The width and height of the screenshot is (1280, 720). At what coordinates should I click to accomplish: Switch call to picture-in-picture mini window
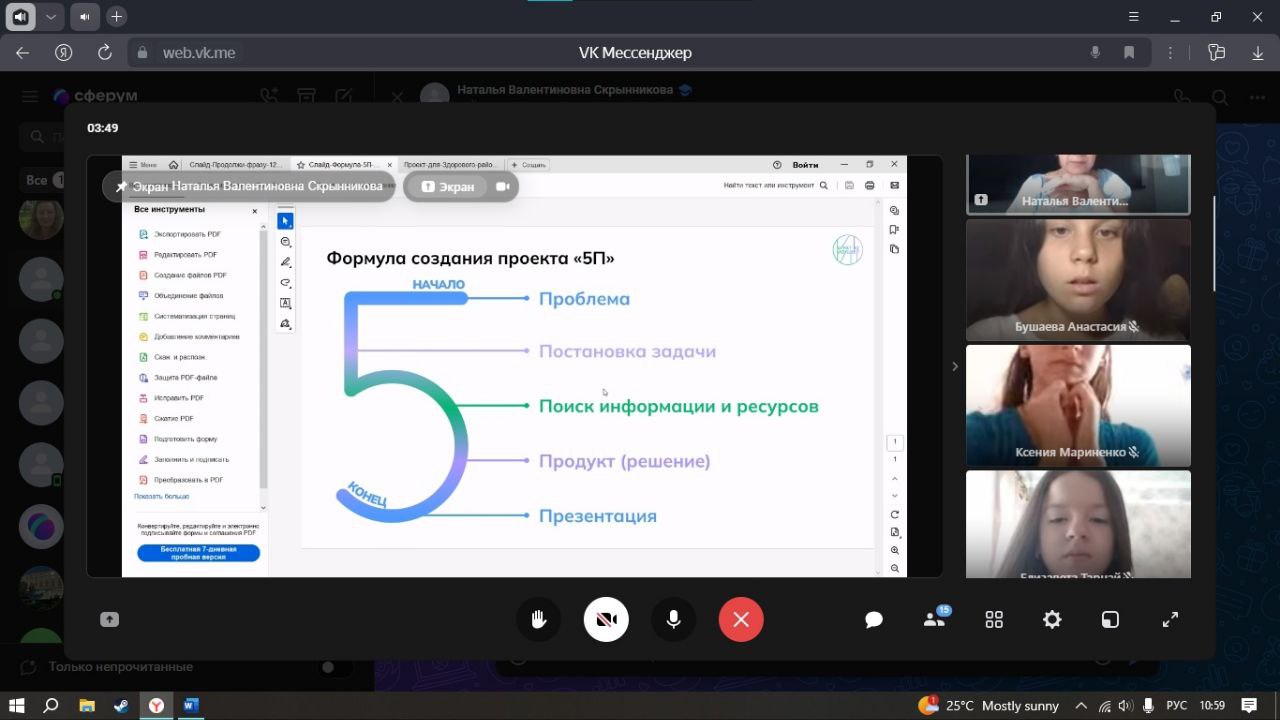(1110, 620)
